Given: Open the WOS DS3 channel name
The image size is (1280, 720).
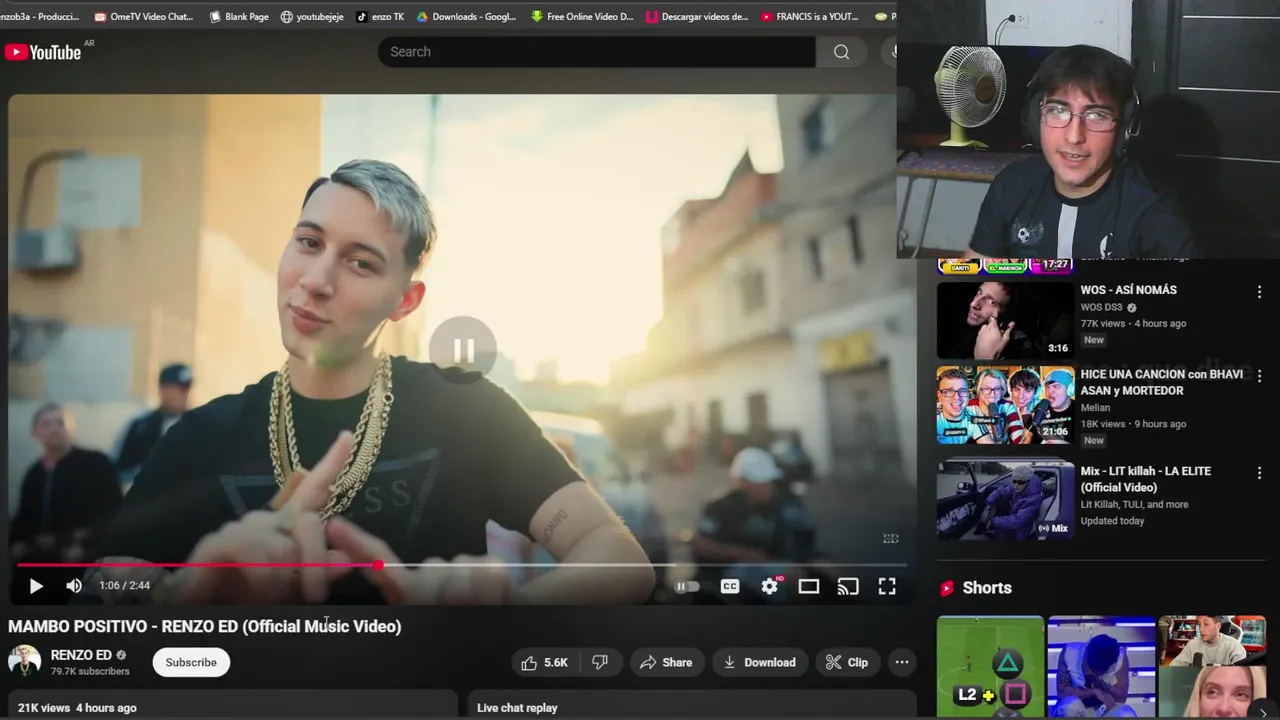Looking at the screenshot, I should [x=1101, y=307].
